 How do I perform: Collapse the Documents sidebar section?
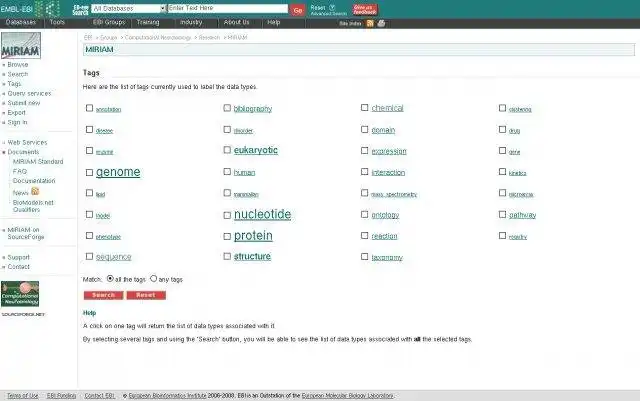[23, 152]
